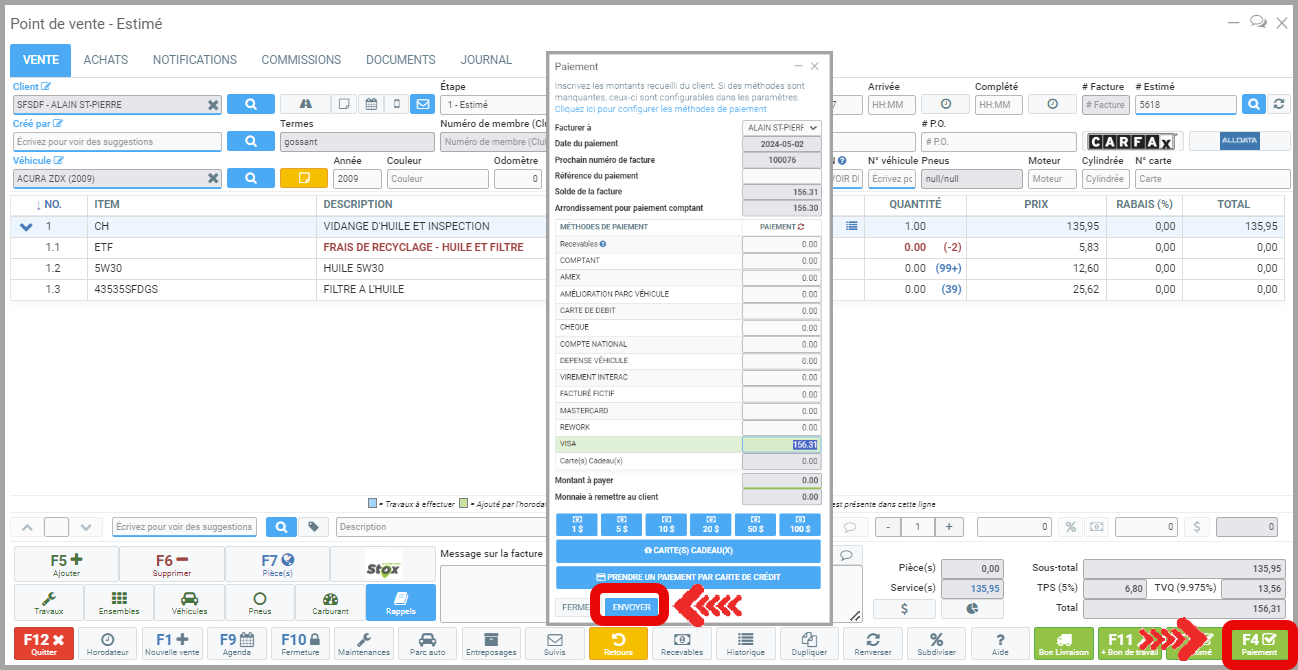Click the yellow vehicle note icon
Viewport: 1298px width, 670px height.
click(303, 178)
